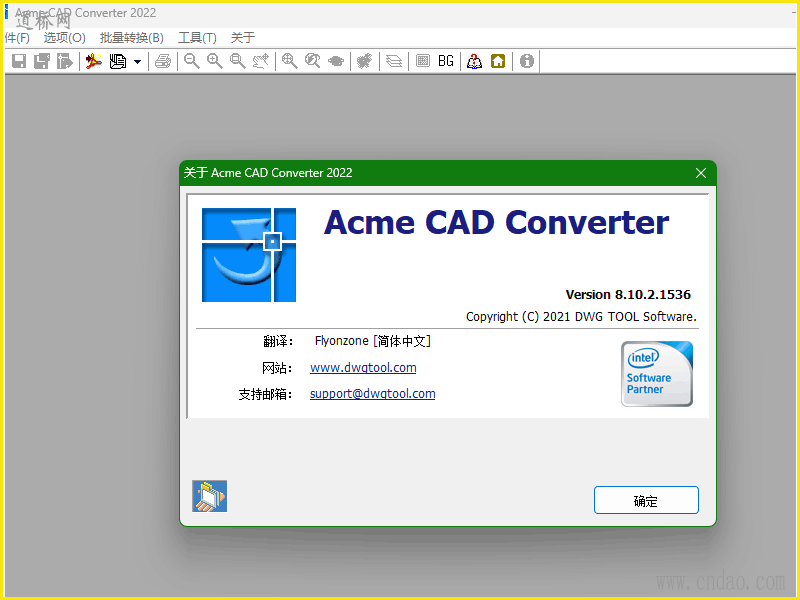Click the About info icon in toolbar
This screenshot has height=600, width=800.
tap(527, 61)
